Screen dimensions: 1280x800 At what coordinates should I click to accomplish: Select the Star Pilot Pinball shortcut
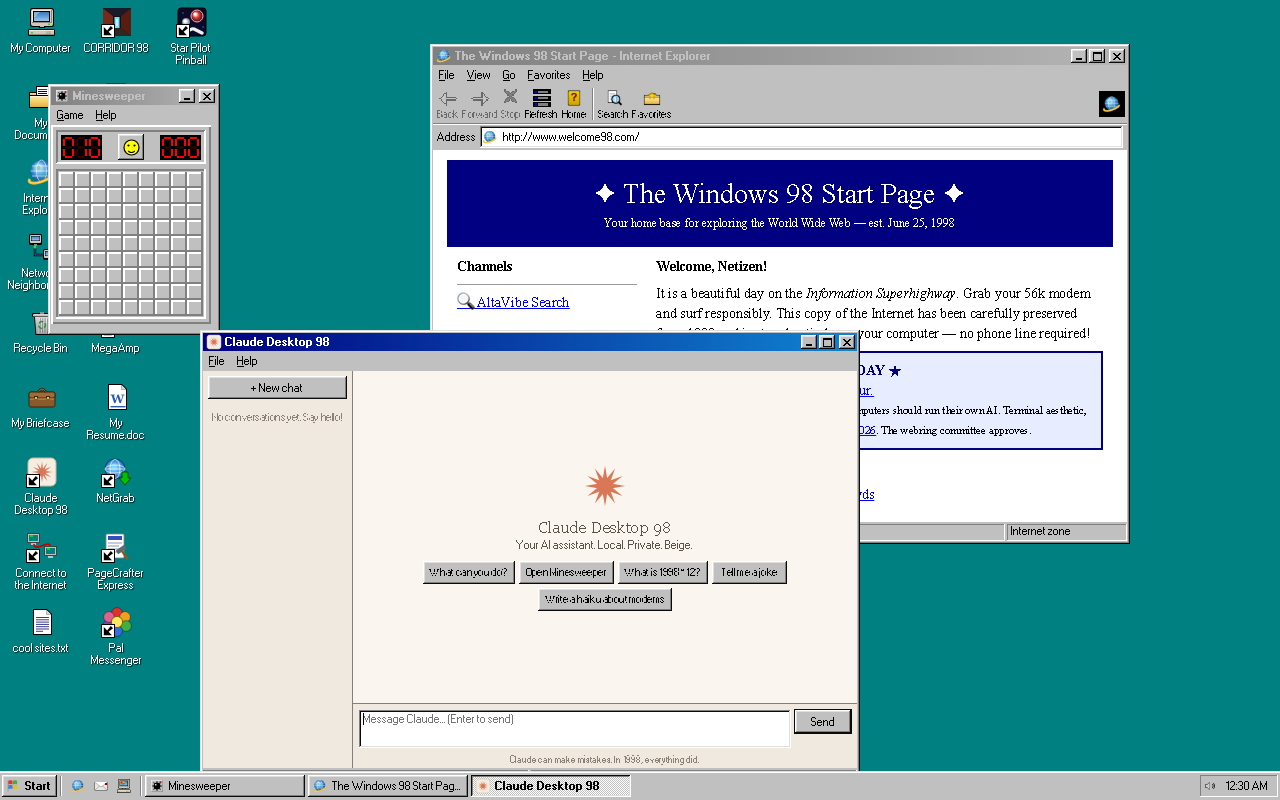[x=191, y=36]
